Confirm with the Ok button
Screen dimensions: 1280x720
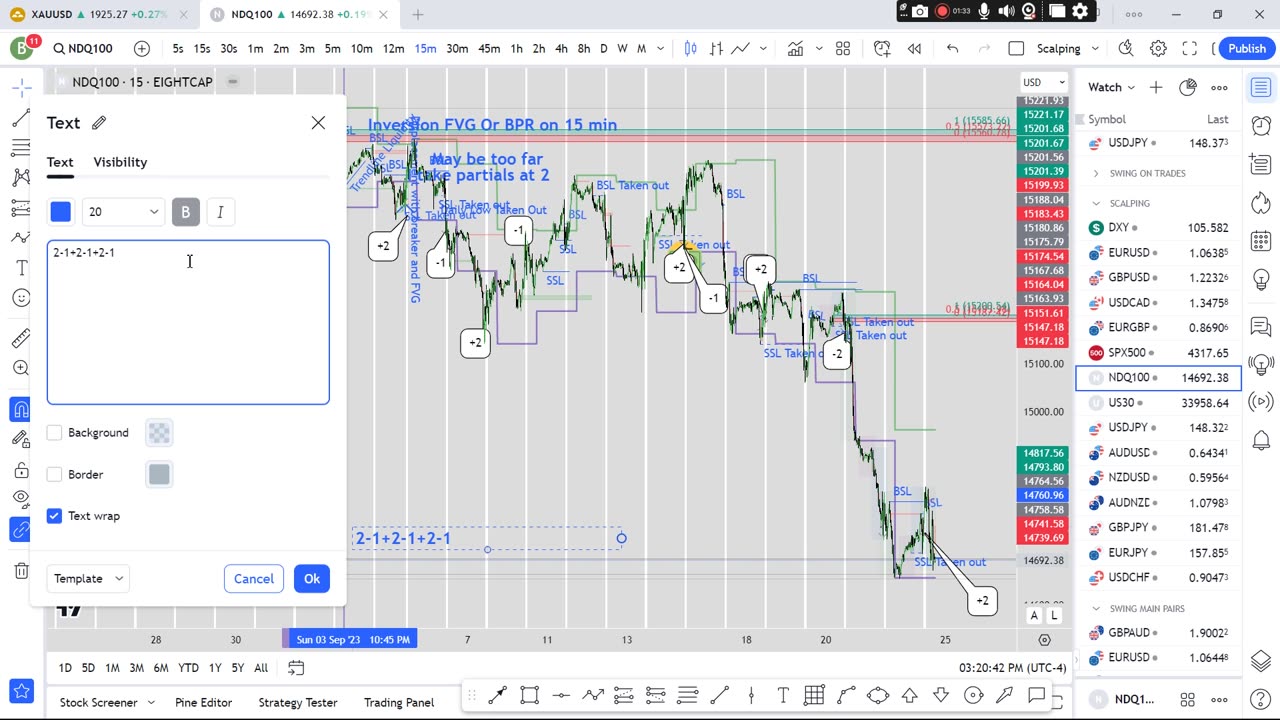312,578
